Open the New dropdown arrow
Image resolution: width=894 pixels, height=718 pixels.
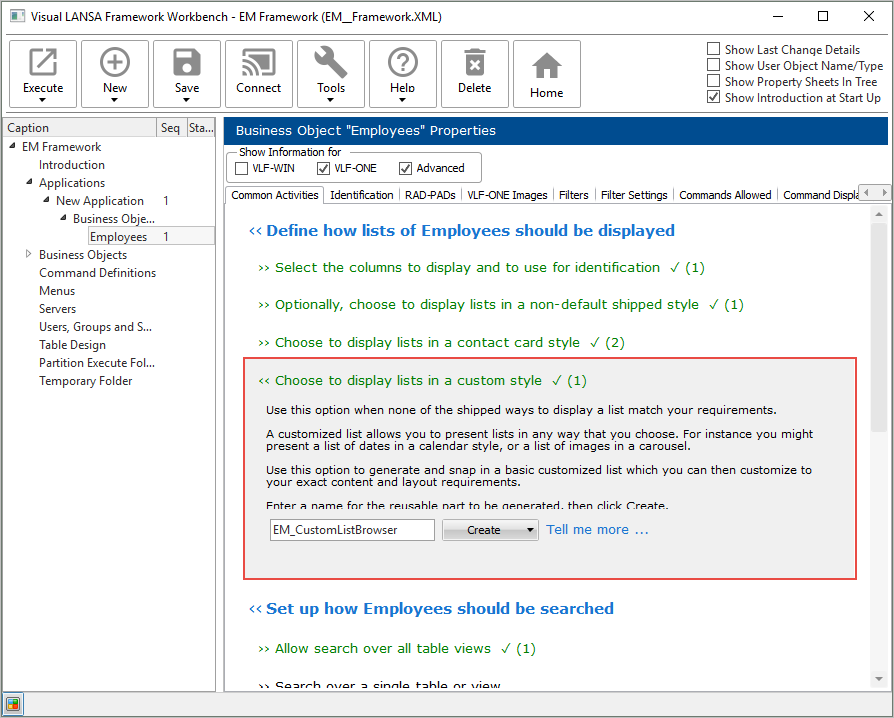115,100
